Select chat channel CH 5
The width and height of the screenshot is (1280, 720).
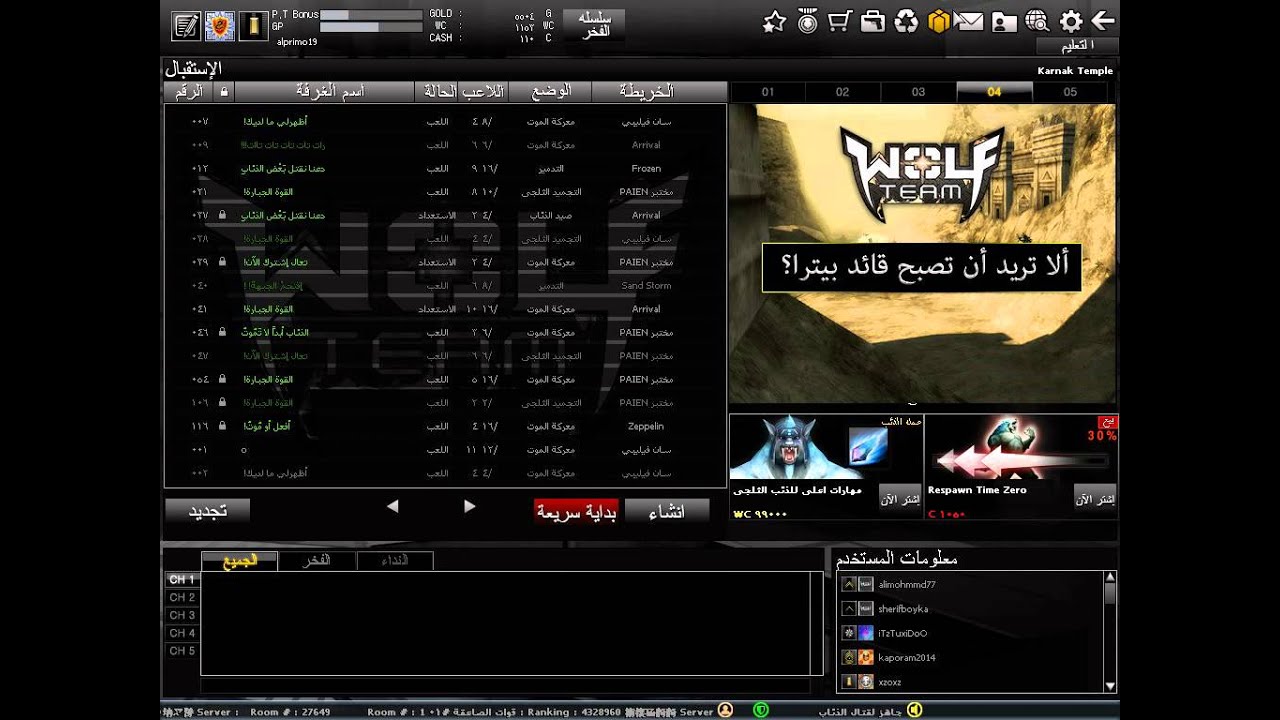point(182,651)
